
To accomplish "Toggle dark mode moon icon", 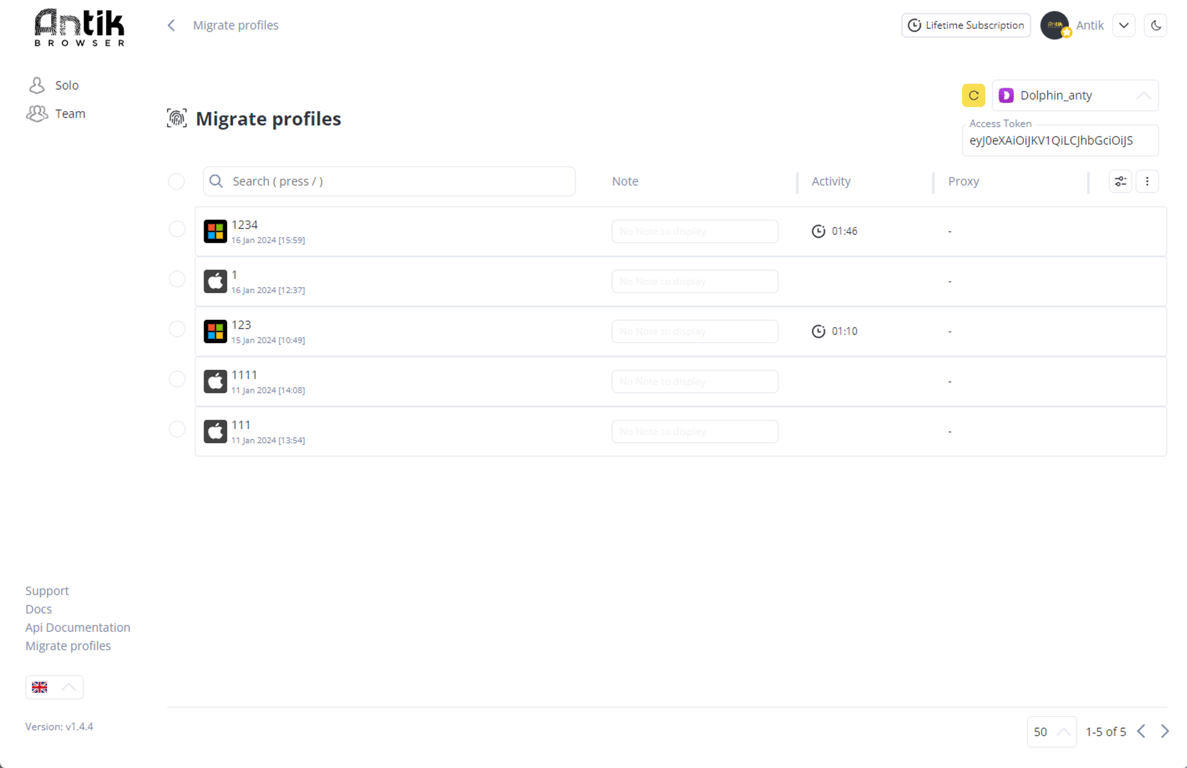I will coord(1156,26).
